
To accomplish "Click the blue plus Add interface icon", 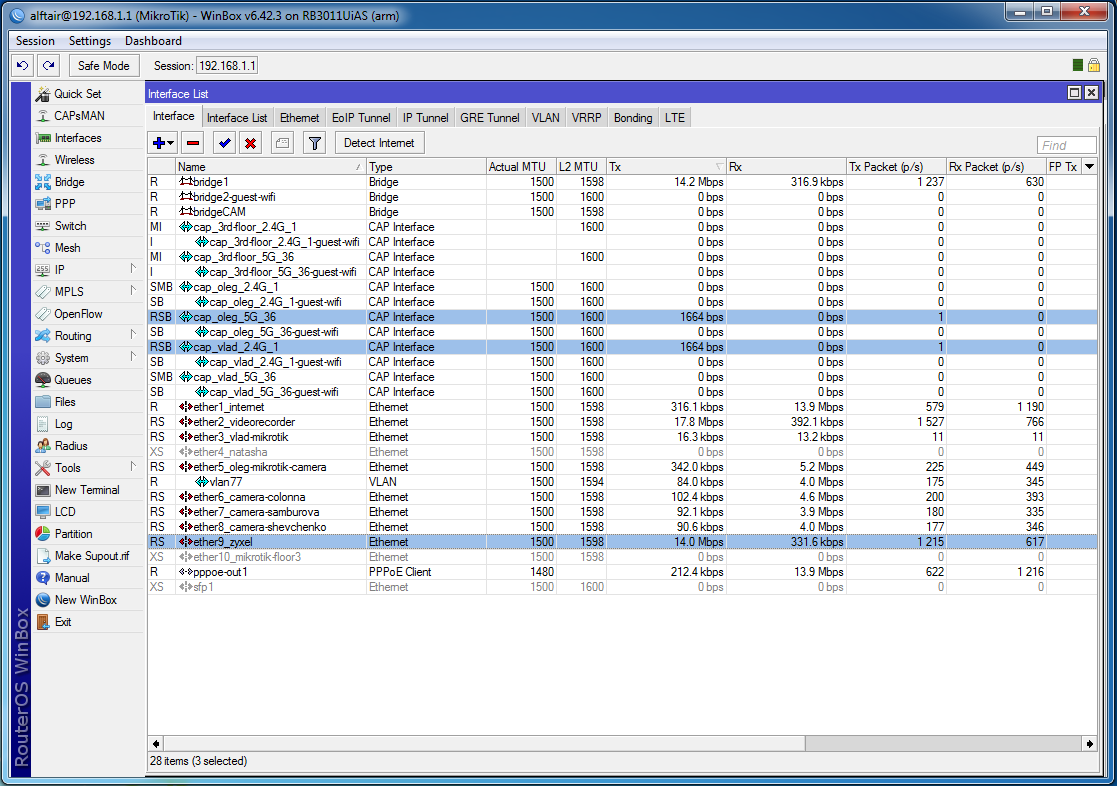I will 158,143.
